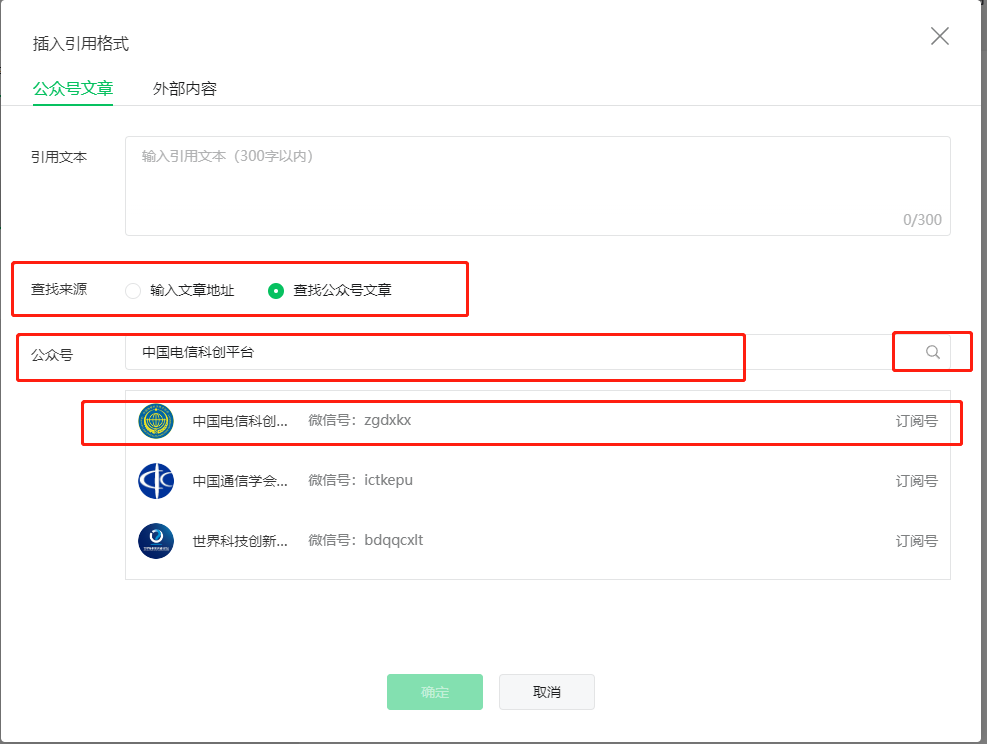987x744 pixels.
Task: Click the 插入引用格式 dialog title
Action: point(81,43)
